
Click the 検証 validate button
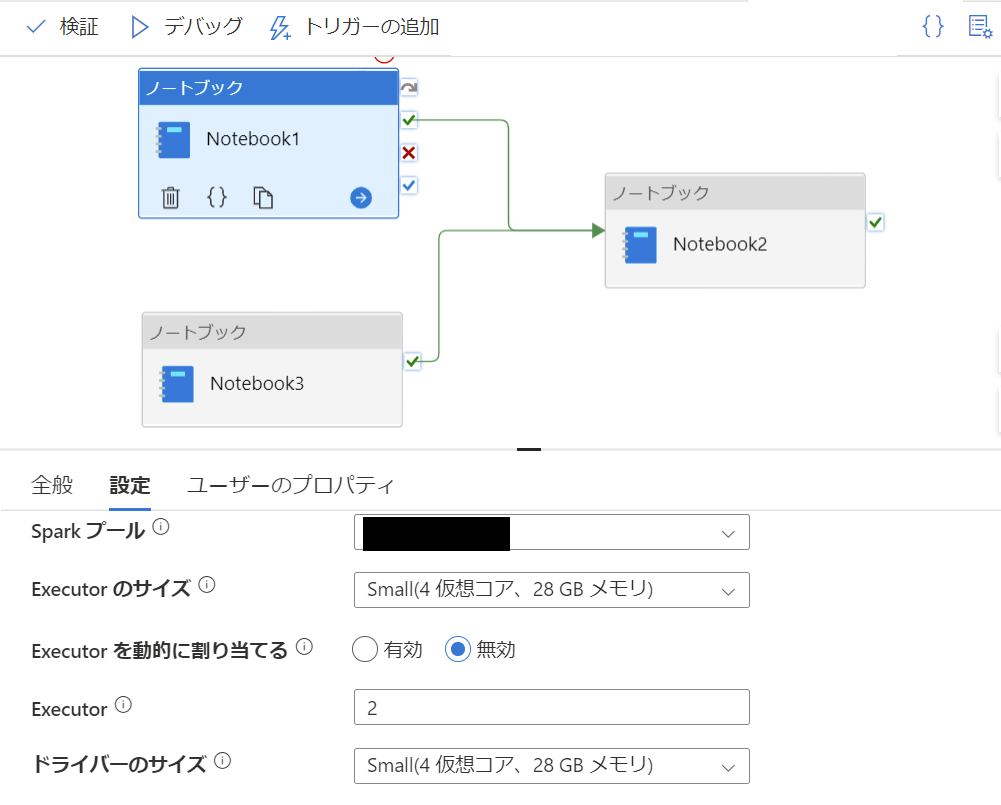[62, 27]
